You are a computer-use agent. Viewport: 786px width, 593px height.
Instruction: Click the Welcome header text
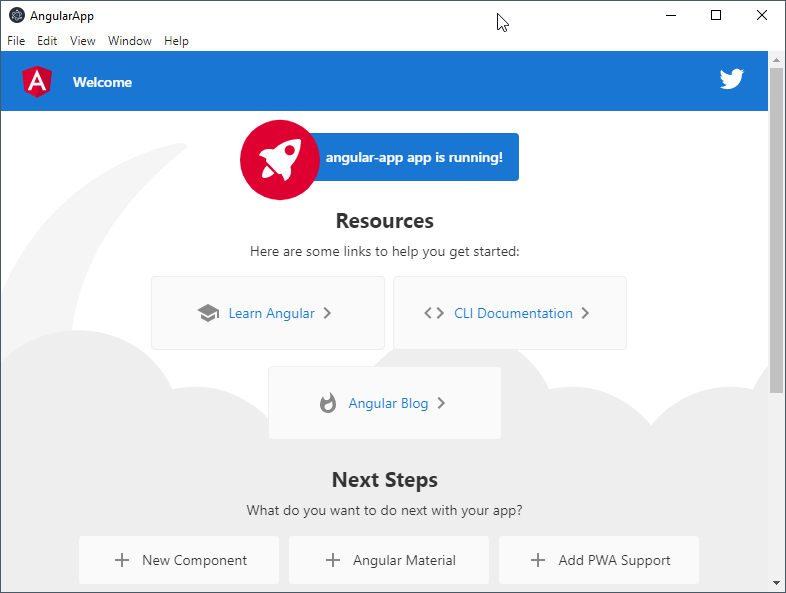tap(102, 82)
